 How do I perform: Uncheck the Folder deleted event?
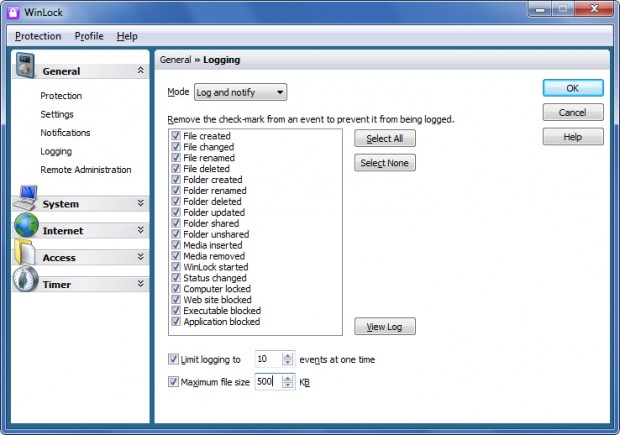[x=176, y=201]
